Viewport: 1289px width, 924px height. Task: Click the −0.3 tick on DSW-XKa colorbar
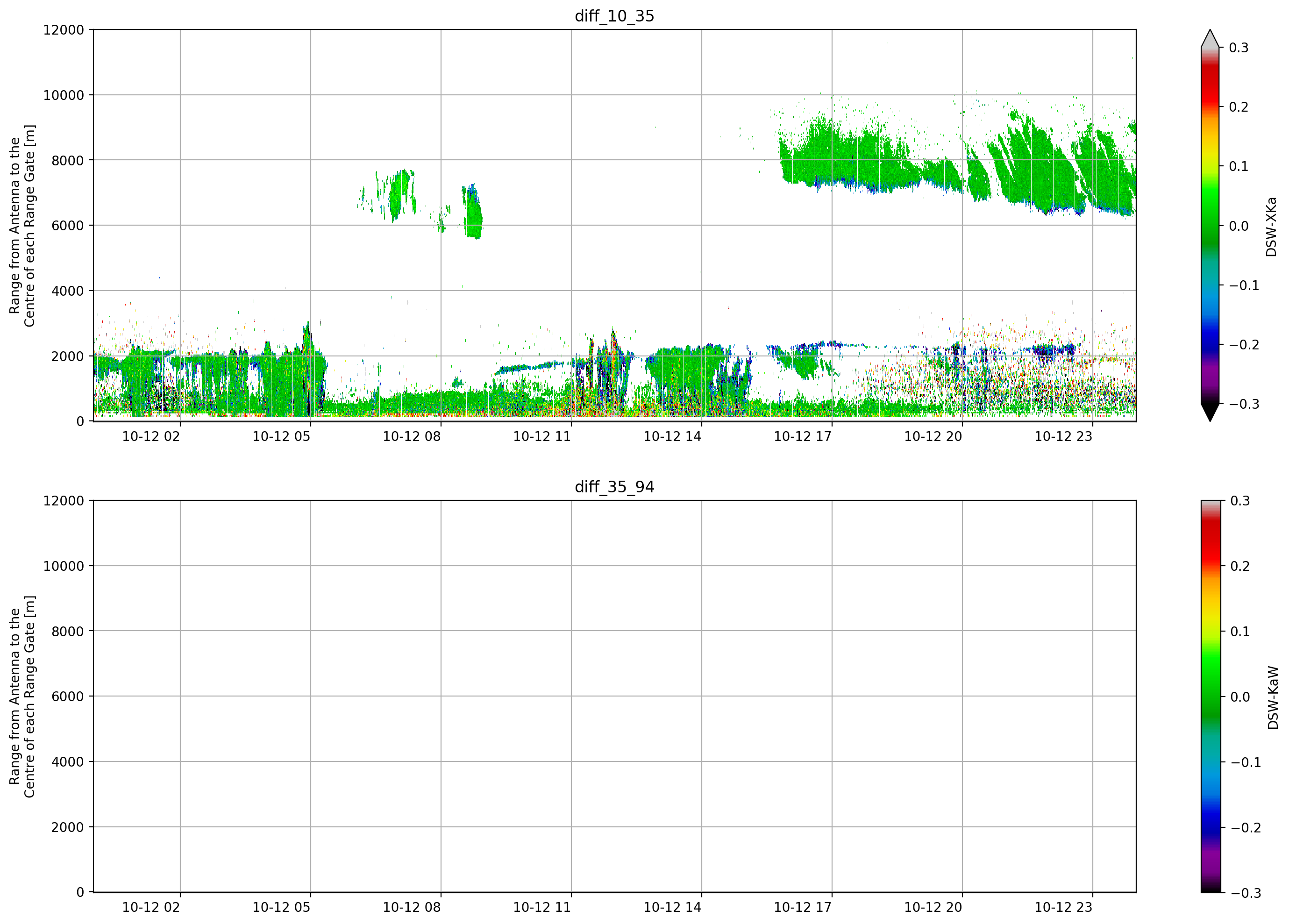tap(1244, 404)
